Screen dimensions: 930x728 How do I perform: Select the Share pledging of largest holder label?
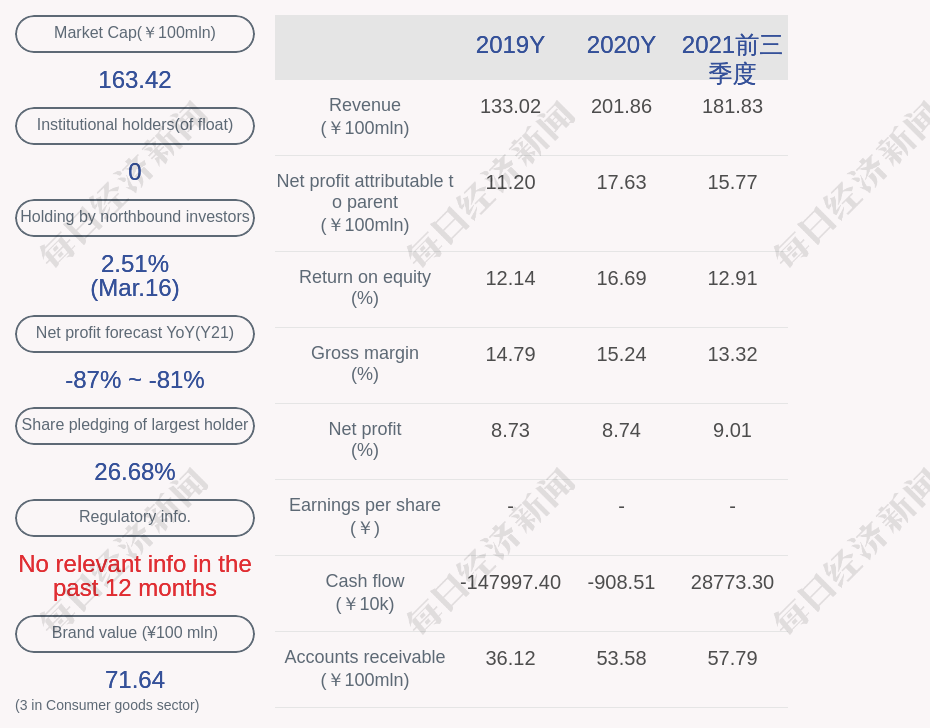click(135, 425)
